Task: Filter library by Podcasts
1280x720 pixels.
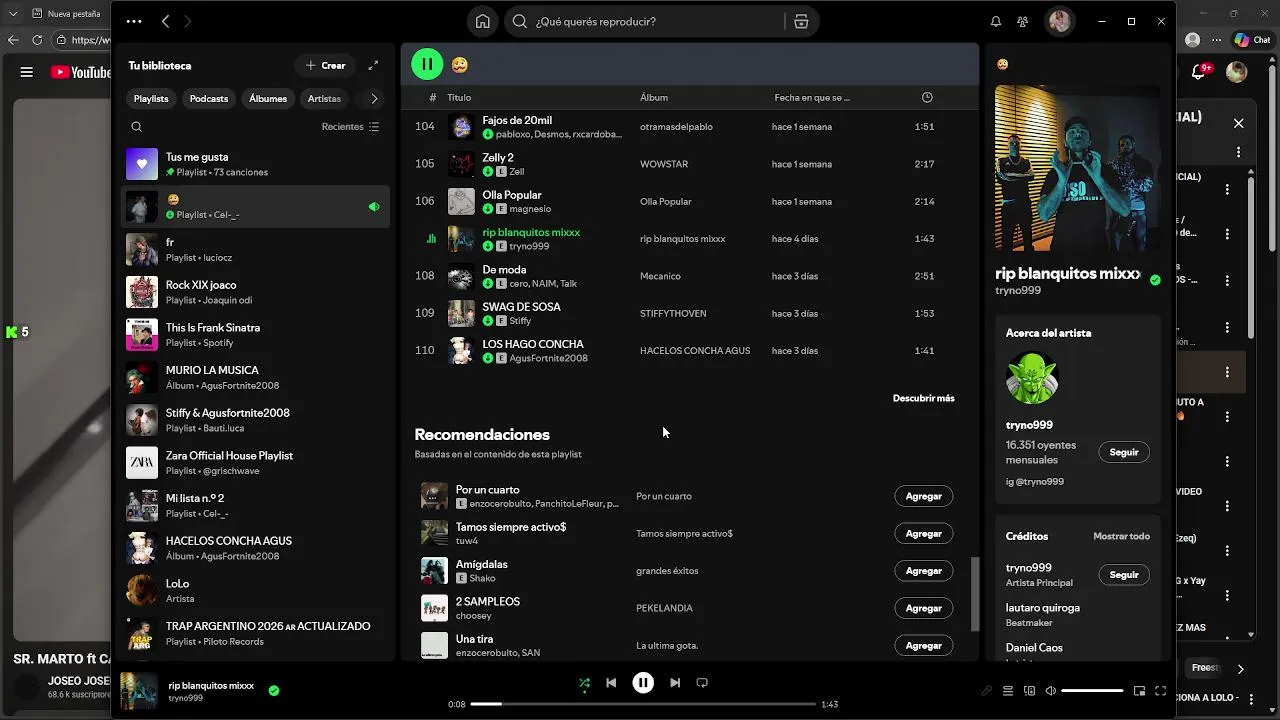Action: (209, 98)
